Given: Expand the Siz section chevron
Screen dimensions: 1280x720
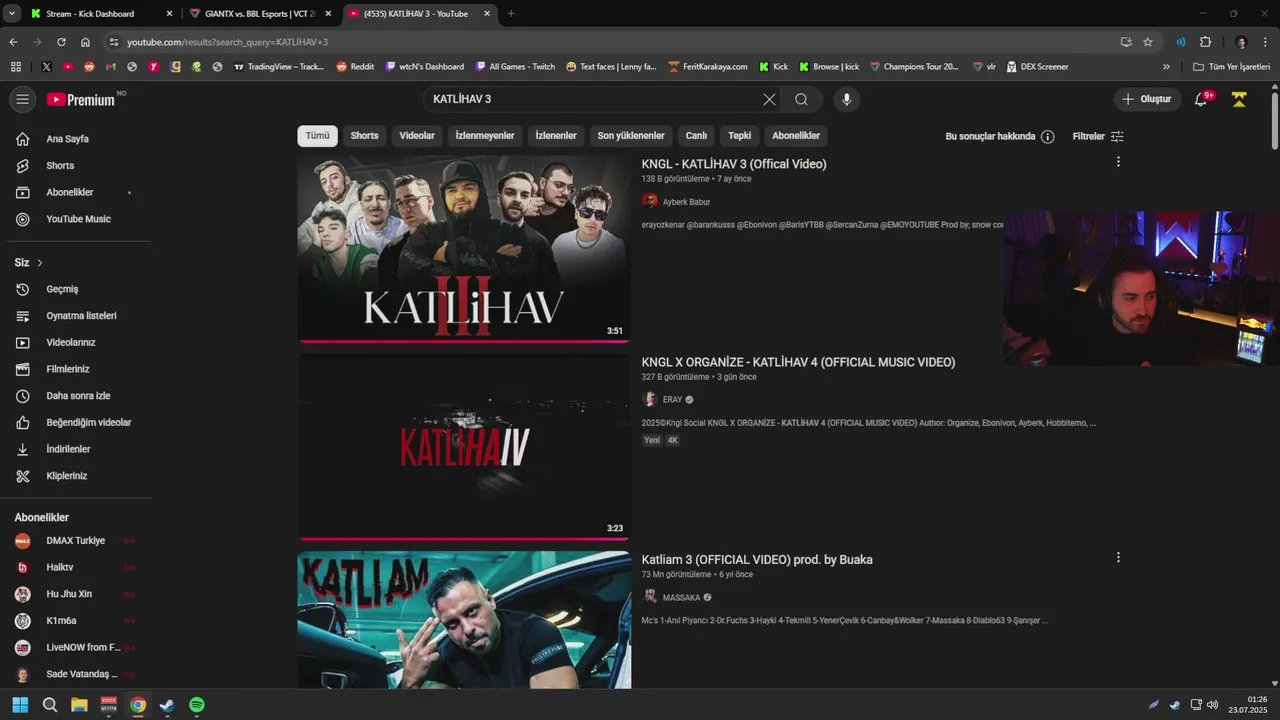Looking at the screenshot, I should pyautogui.click(x=40, y=263).
